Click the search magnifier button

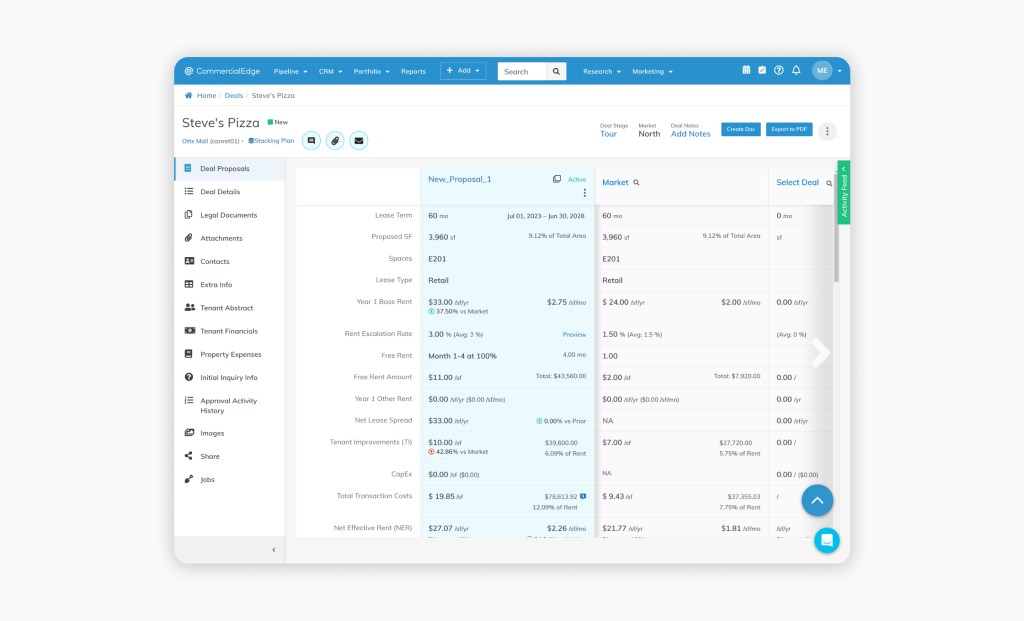click(x=556, y=71)
